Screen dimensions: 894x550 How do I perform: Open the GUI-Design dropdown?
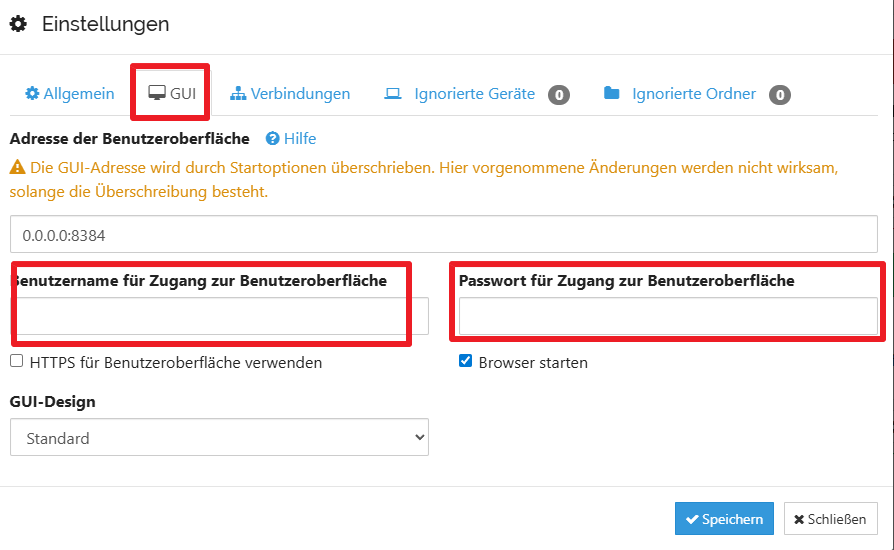pos(219,437)
